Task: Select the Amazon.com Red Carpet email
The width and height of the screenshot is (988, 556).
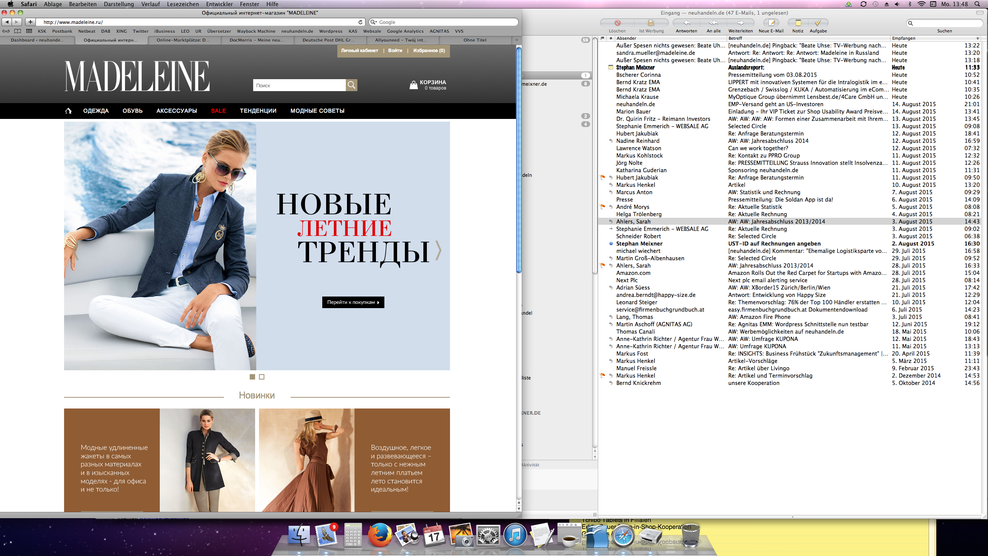Action: pyautogui.click(x=794, y=273)
